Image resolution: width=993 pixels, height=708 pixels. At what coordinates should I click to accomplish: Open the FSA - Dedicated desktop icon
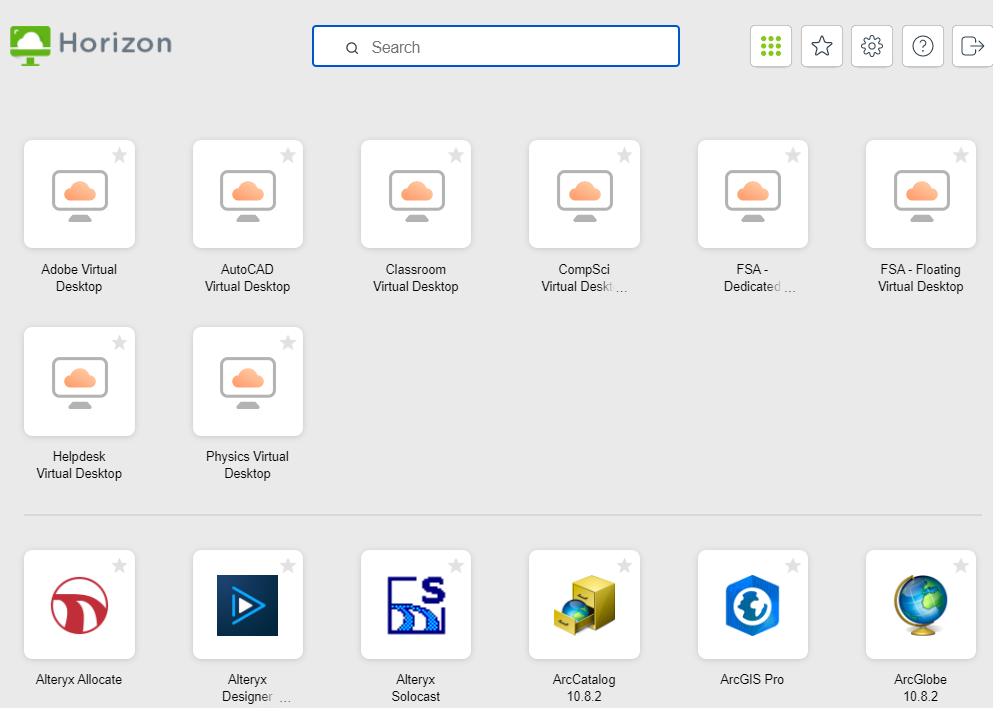pyautogui.click(x=752, y=194)
